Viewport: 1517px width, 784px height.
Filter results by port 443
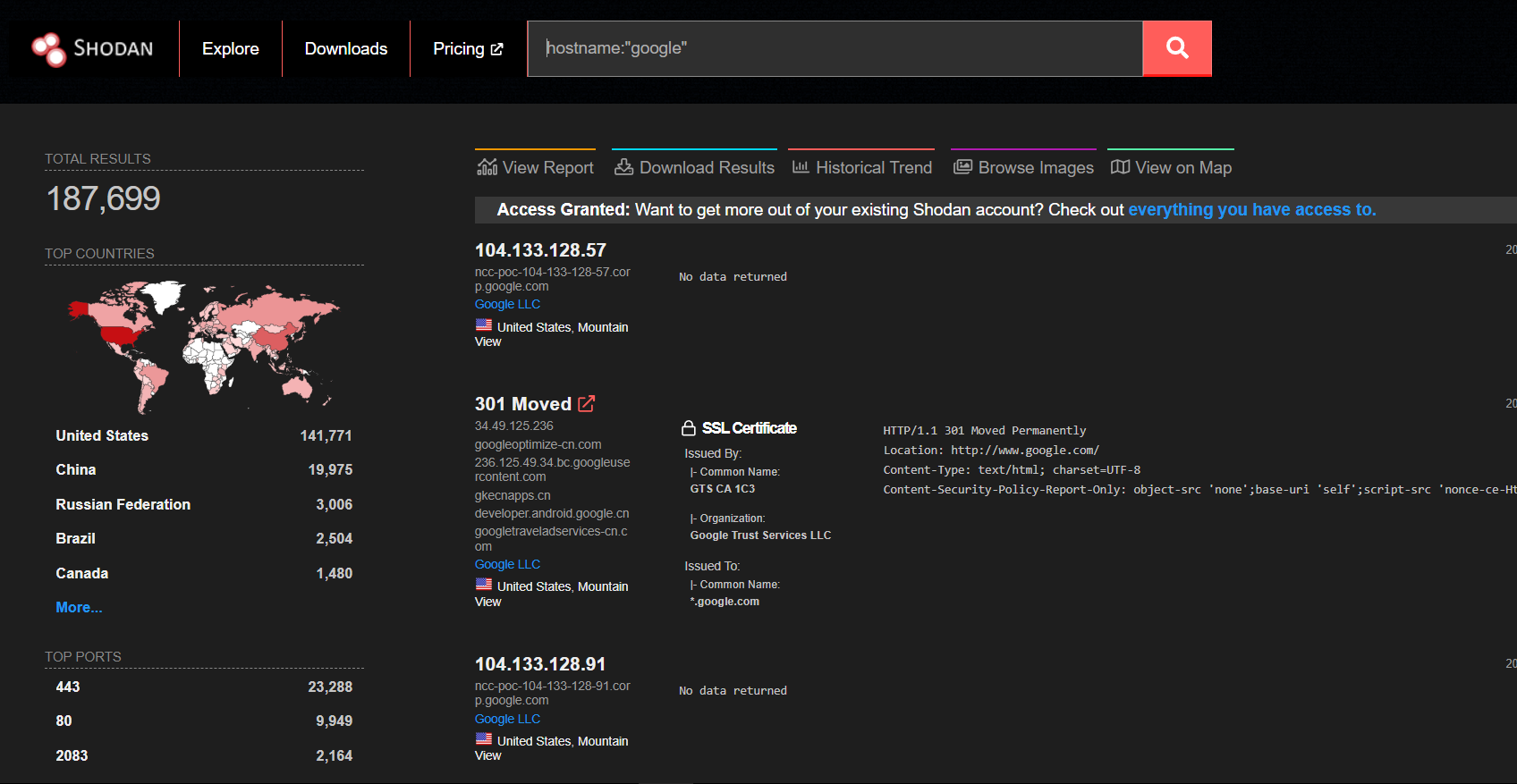click(x=68, y=687)
